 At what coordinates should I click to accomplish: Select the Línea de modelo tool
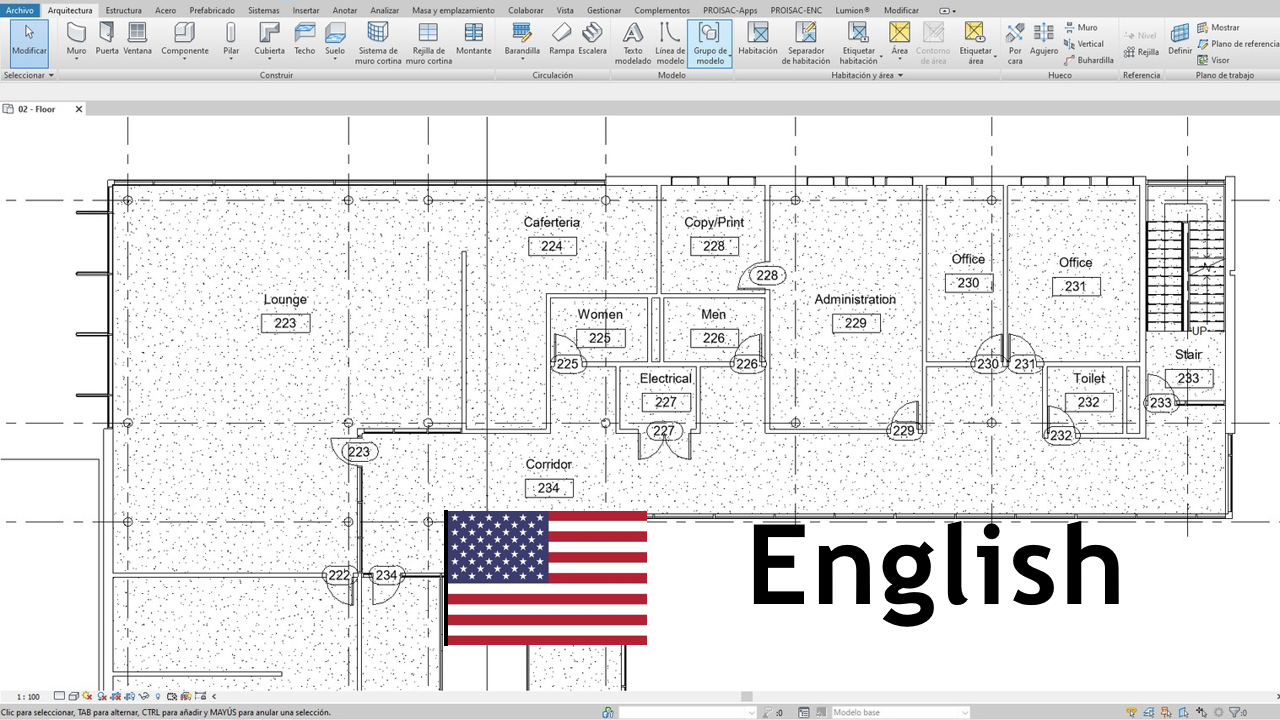[670, 43]
